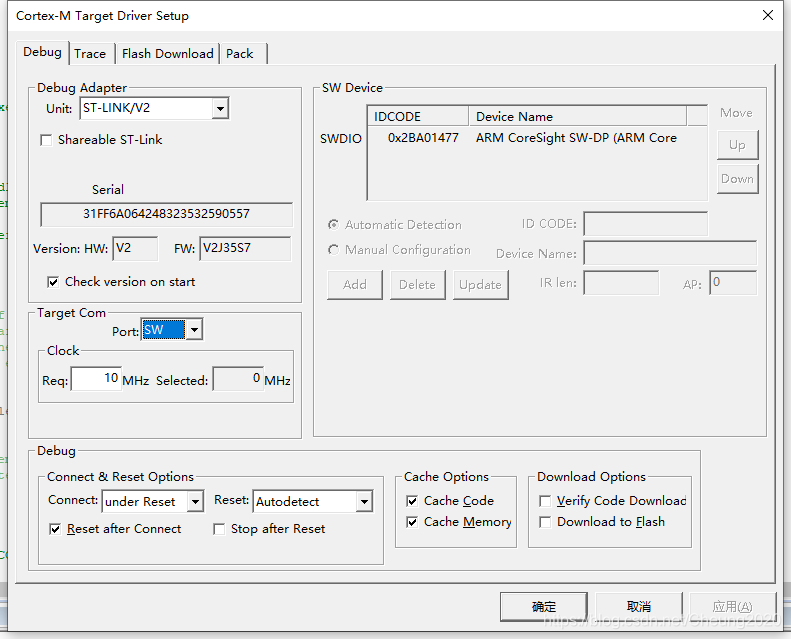This screenshot has width=791, height=639.
Task: Click the Move Down button
Action: point(738,179)
